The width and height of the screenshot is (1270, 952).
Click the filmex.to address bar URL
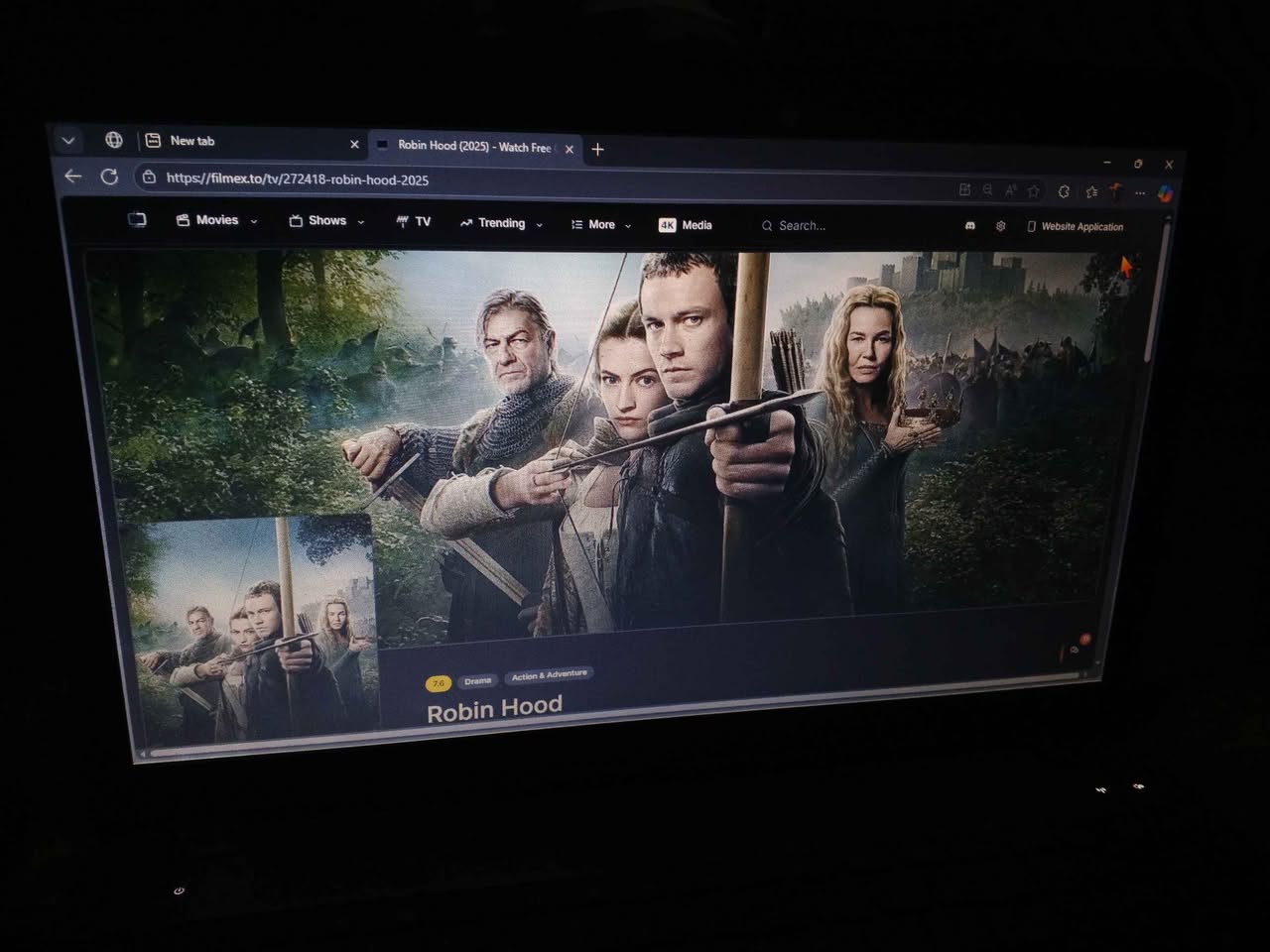(298, 179)
